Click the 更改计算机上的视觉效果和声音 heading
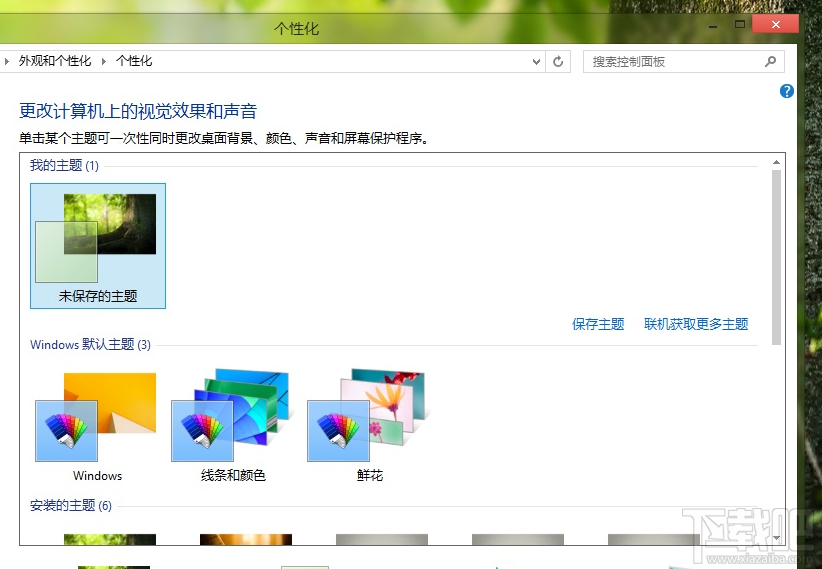Screen dimensions: 822x569 [138, 111]
